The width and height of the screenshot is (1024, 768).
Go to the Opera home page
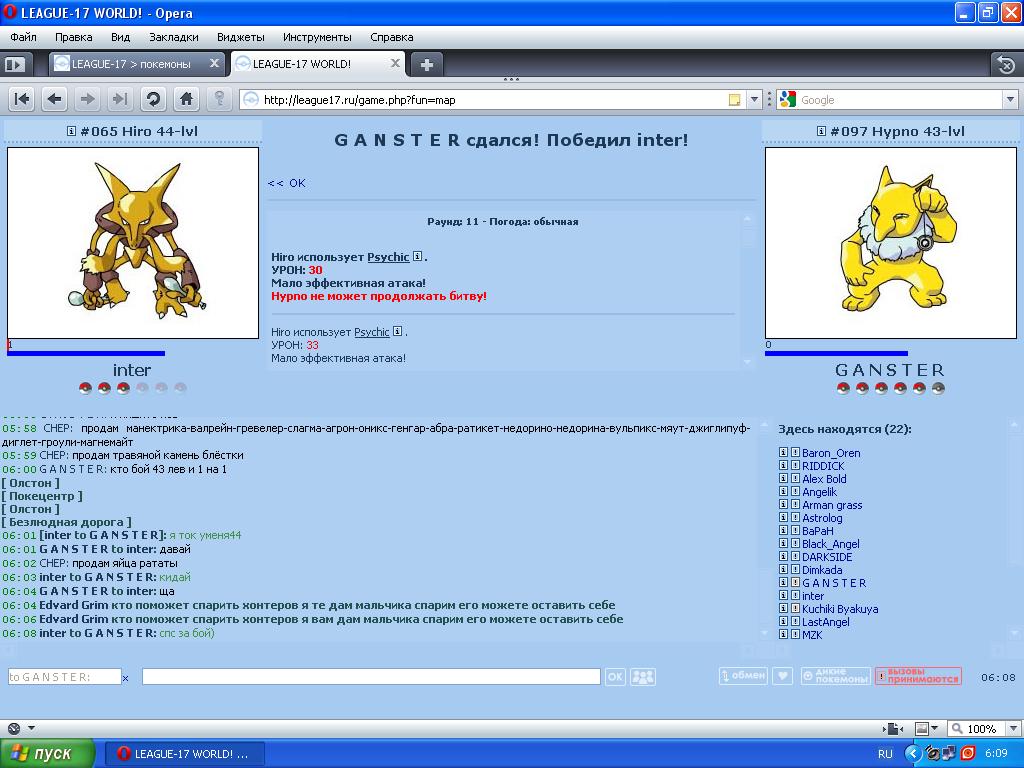[x=186, y=99]
